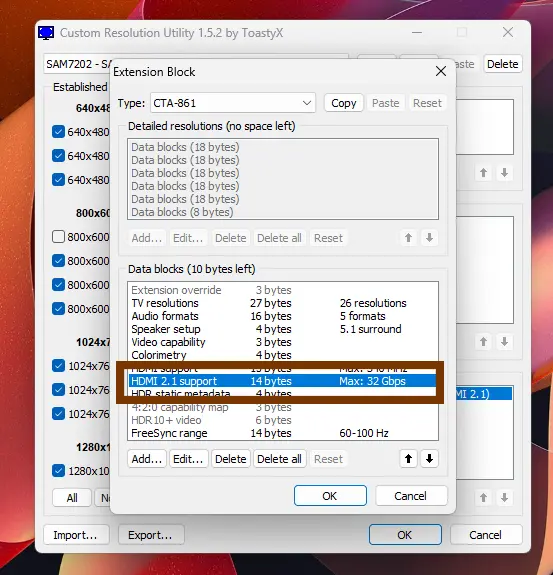Click the '60-100 Hz' FreeSync value
553x575 pixels.
pos(364,433)
